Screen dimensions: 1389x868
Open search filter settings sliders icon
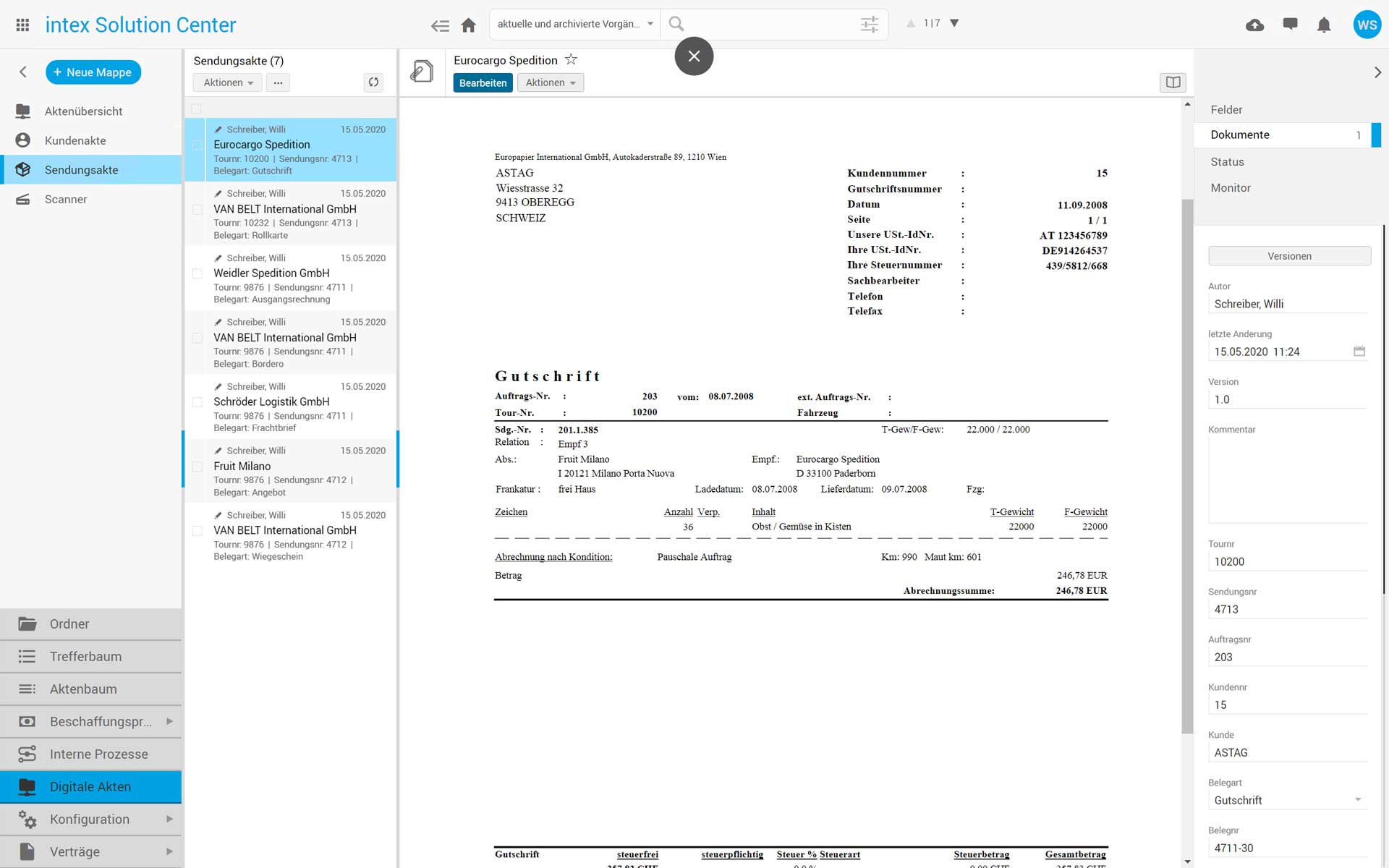tap(869, 25)
